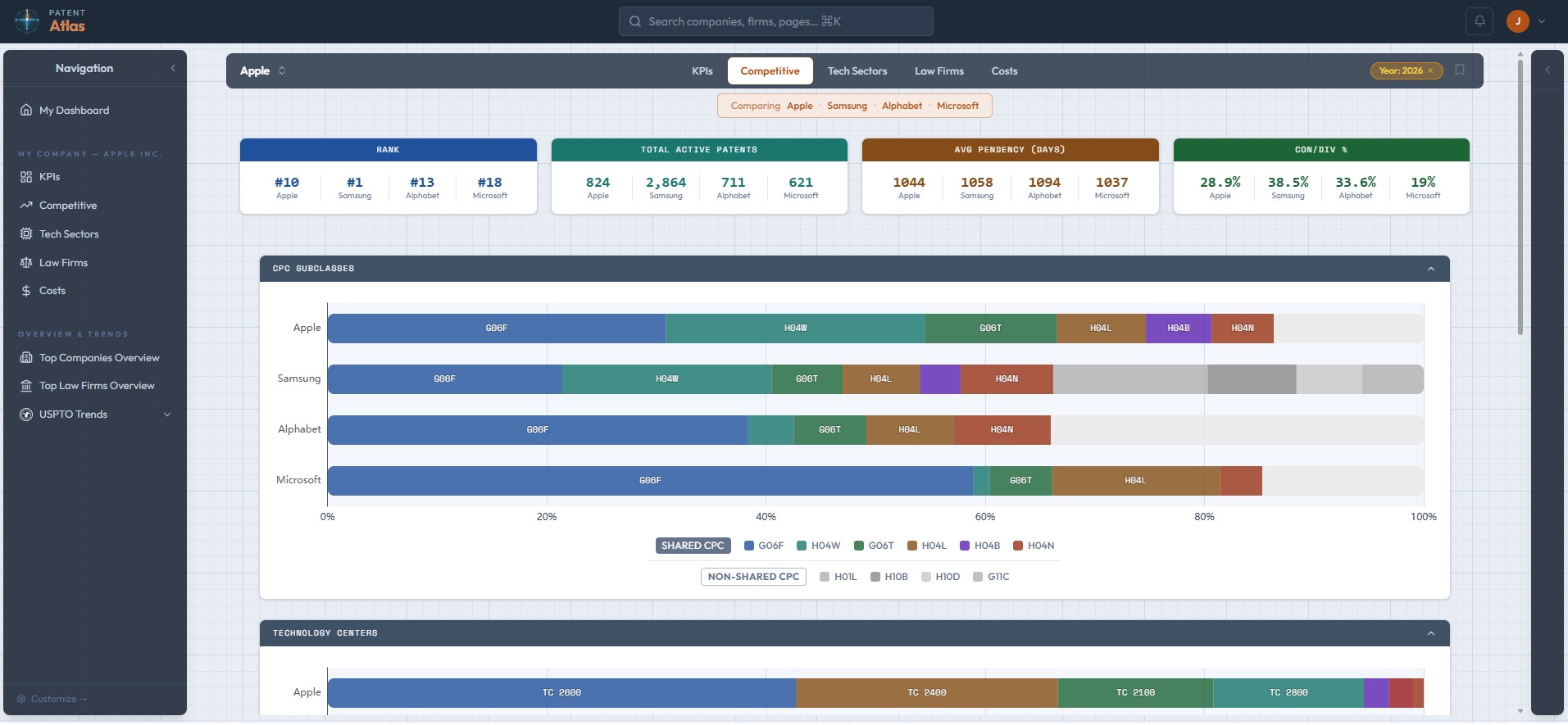Screen dimensions: 1568x725
Task: Collapse the CPC Subclasses section
Action: pyautogui.click(x=1431, y=269)
